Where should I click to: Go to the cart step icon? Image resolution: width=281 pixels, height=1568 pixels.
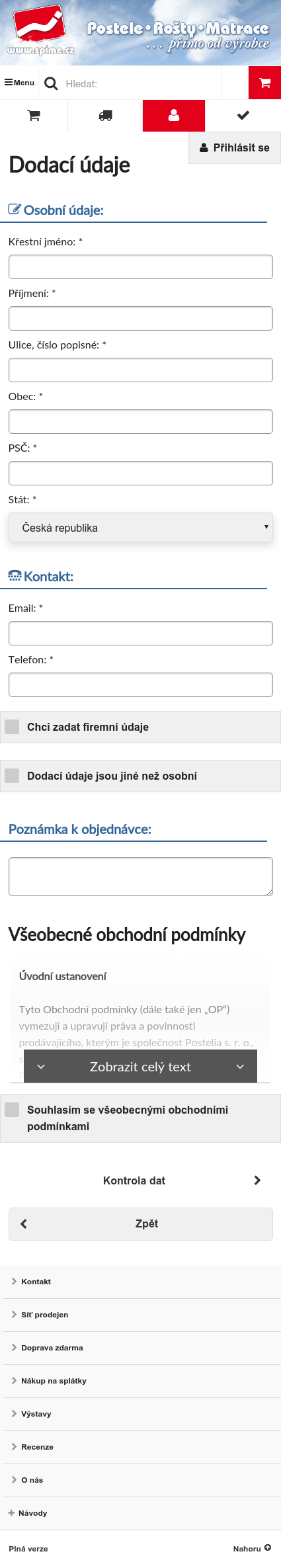34,116
